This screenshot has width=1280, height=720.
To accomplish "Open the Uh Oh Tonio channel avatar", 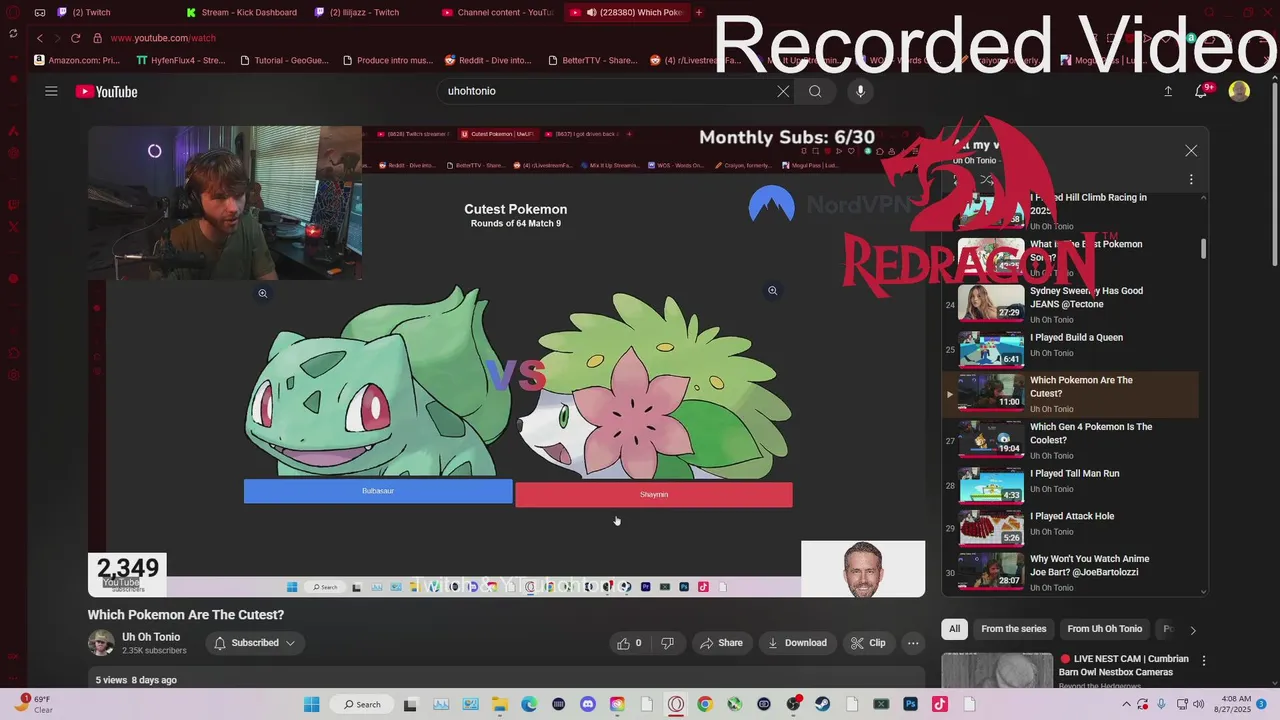I will 101,643.
